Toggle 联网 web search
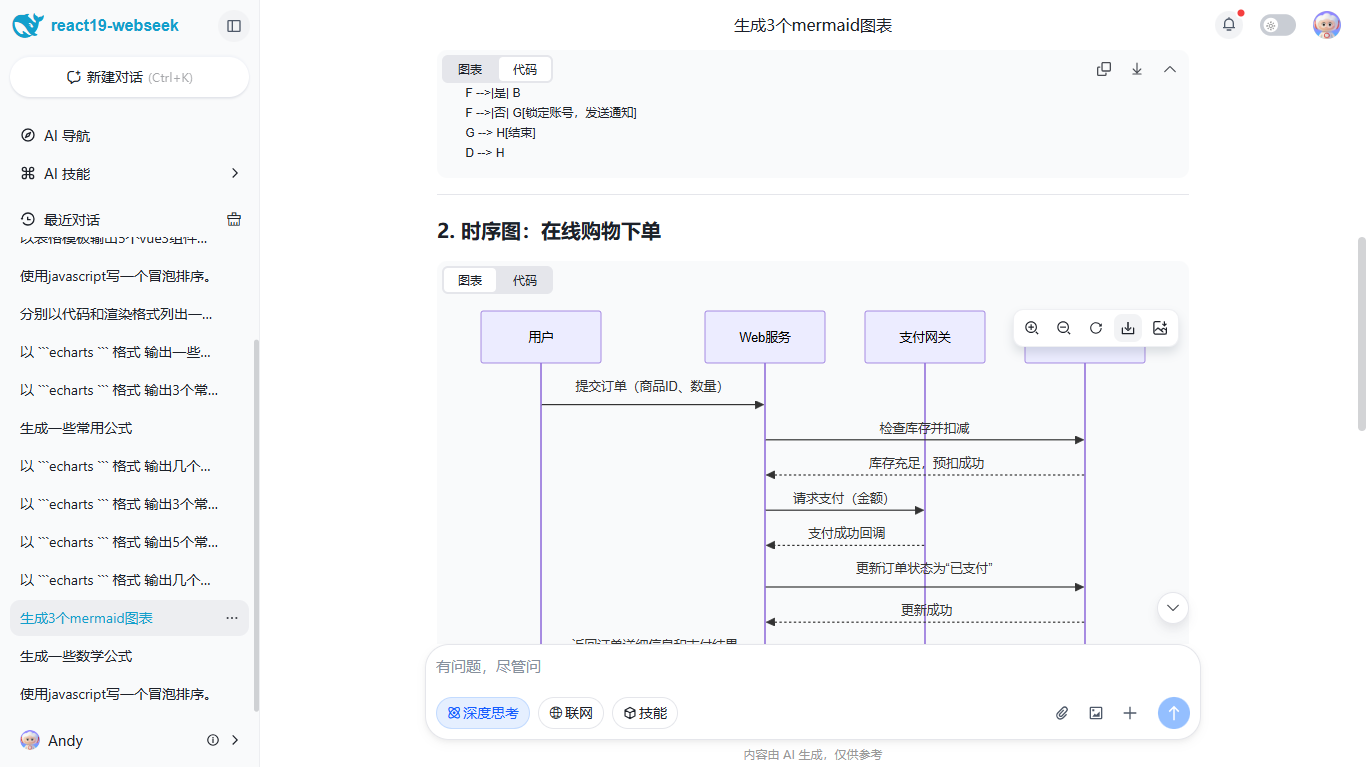The image size is (1366, 767). click(571, 713)
